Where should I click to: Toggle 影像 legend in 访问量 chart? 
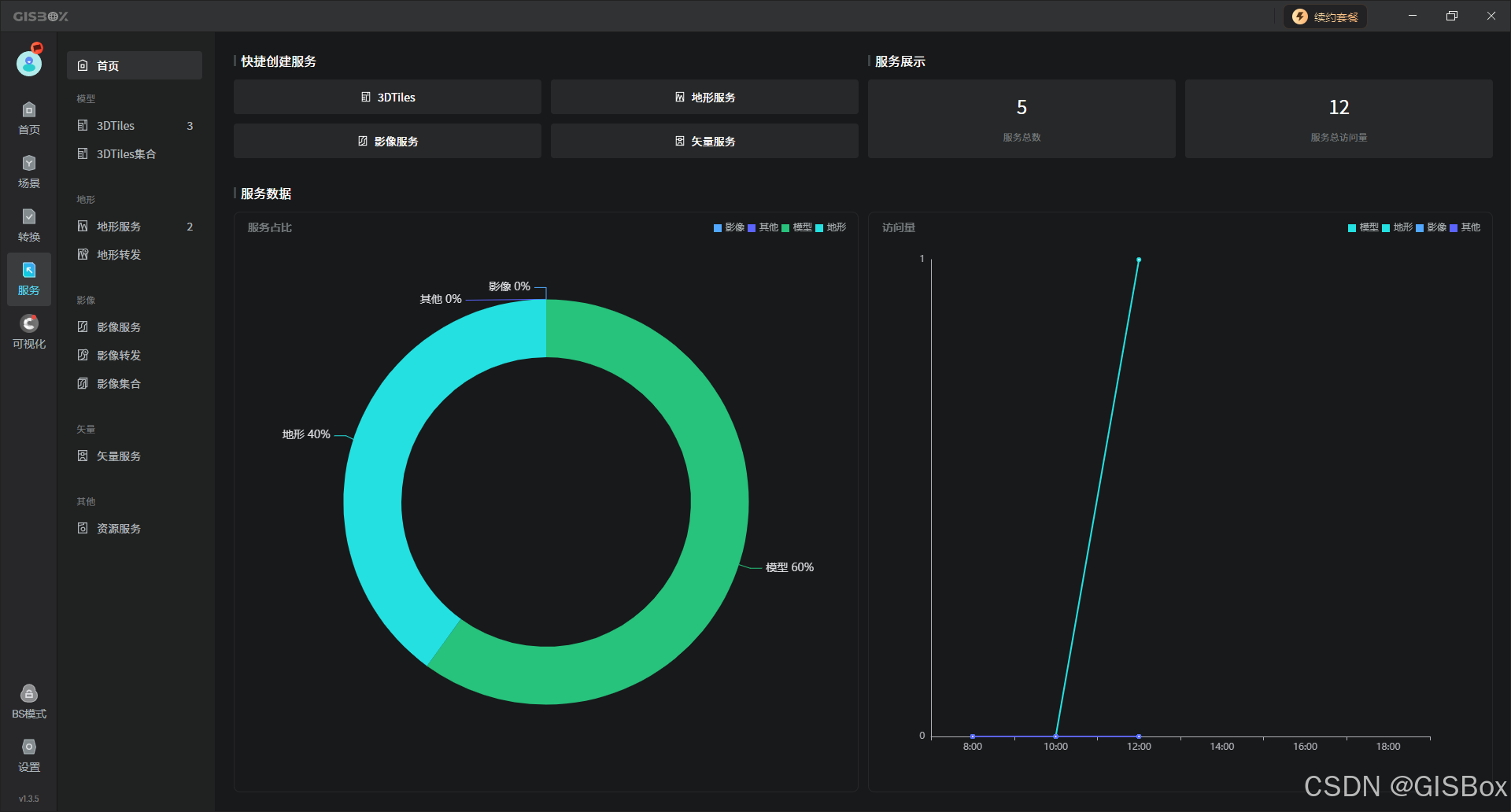pyautogui.click(x=1431, y=227)
